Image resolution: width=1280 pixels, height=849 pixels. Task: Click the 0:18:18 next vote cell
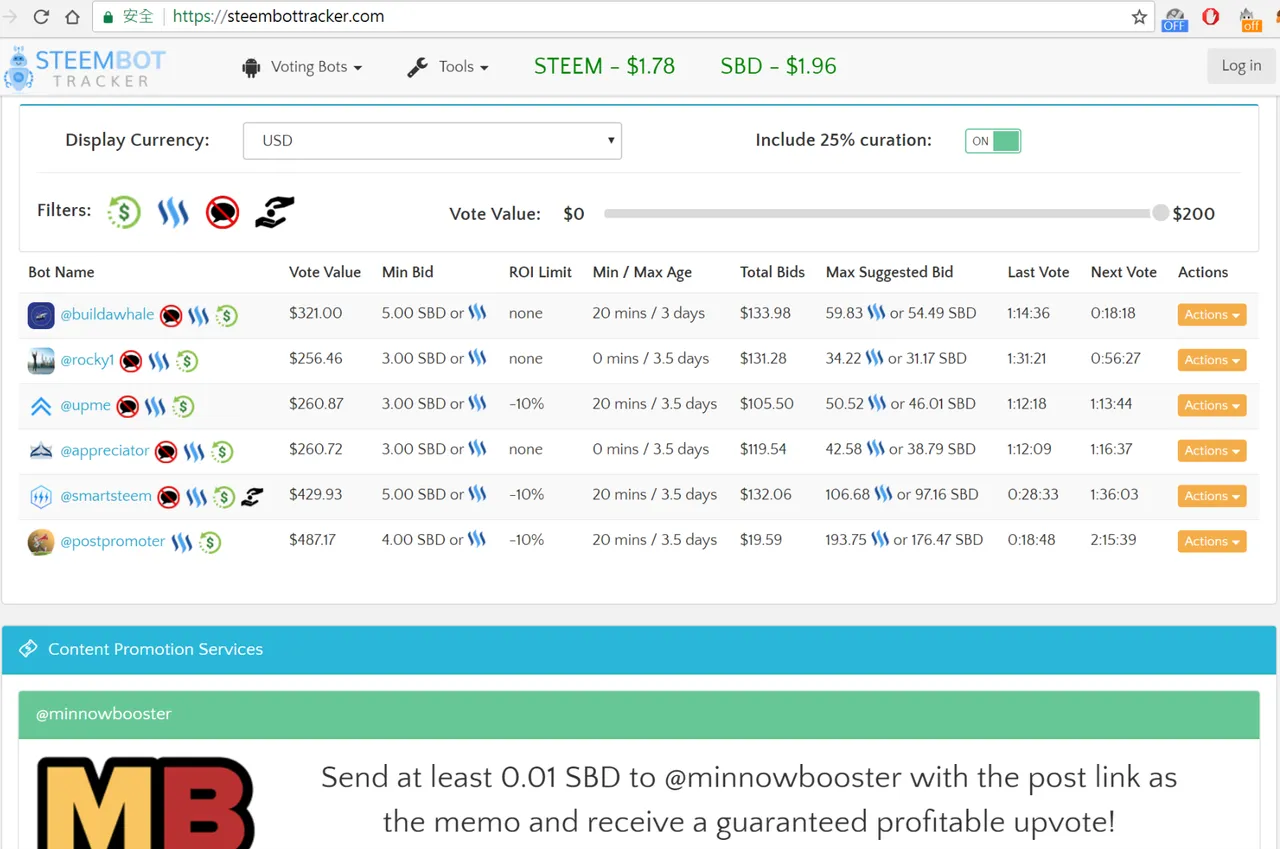click(1113, 313)
